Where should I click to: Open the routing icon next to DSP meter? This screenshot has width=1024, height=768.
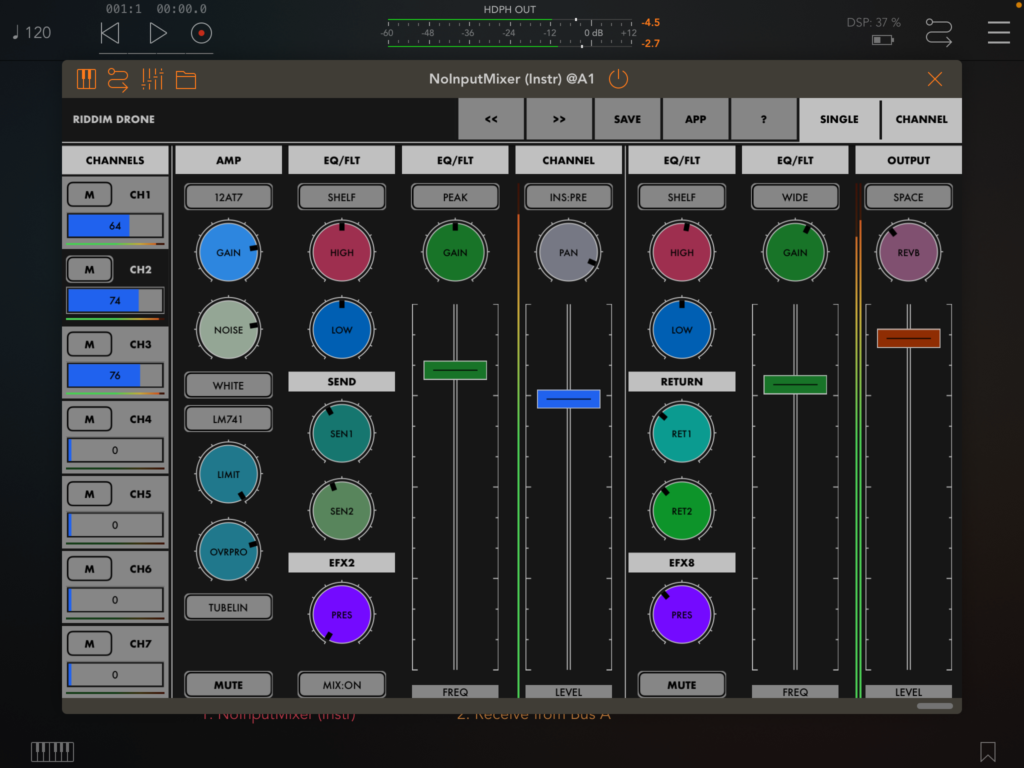coord(938,32)
